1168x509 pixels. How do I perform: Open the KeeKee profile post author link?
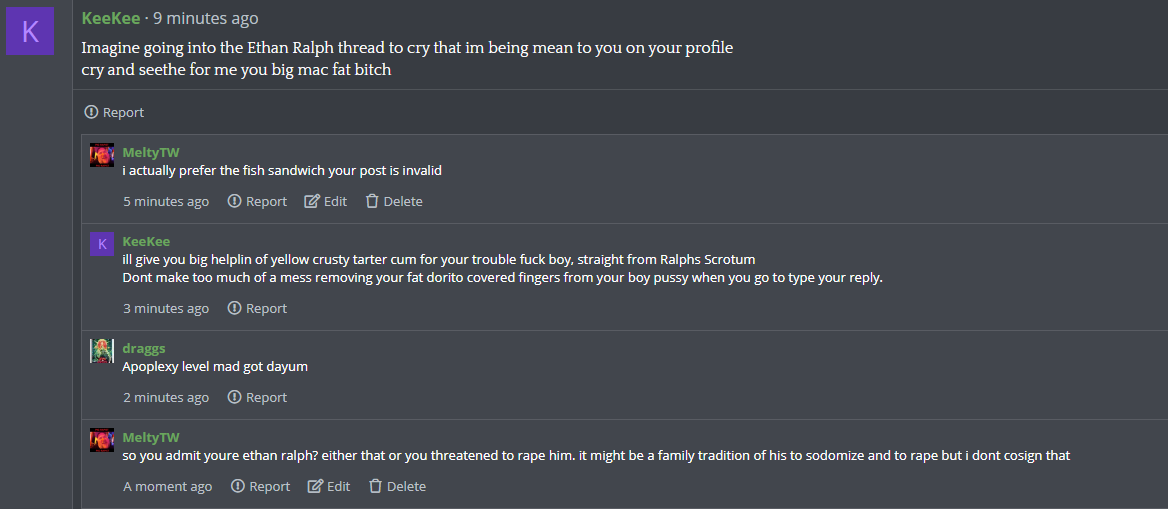click(110, 18)
